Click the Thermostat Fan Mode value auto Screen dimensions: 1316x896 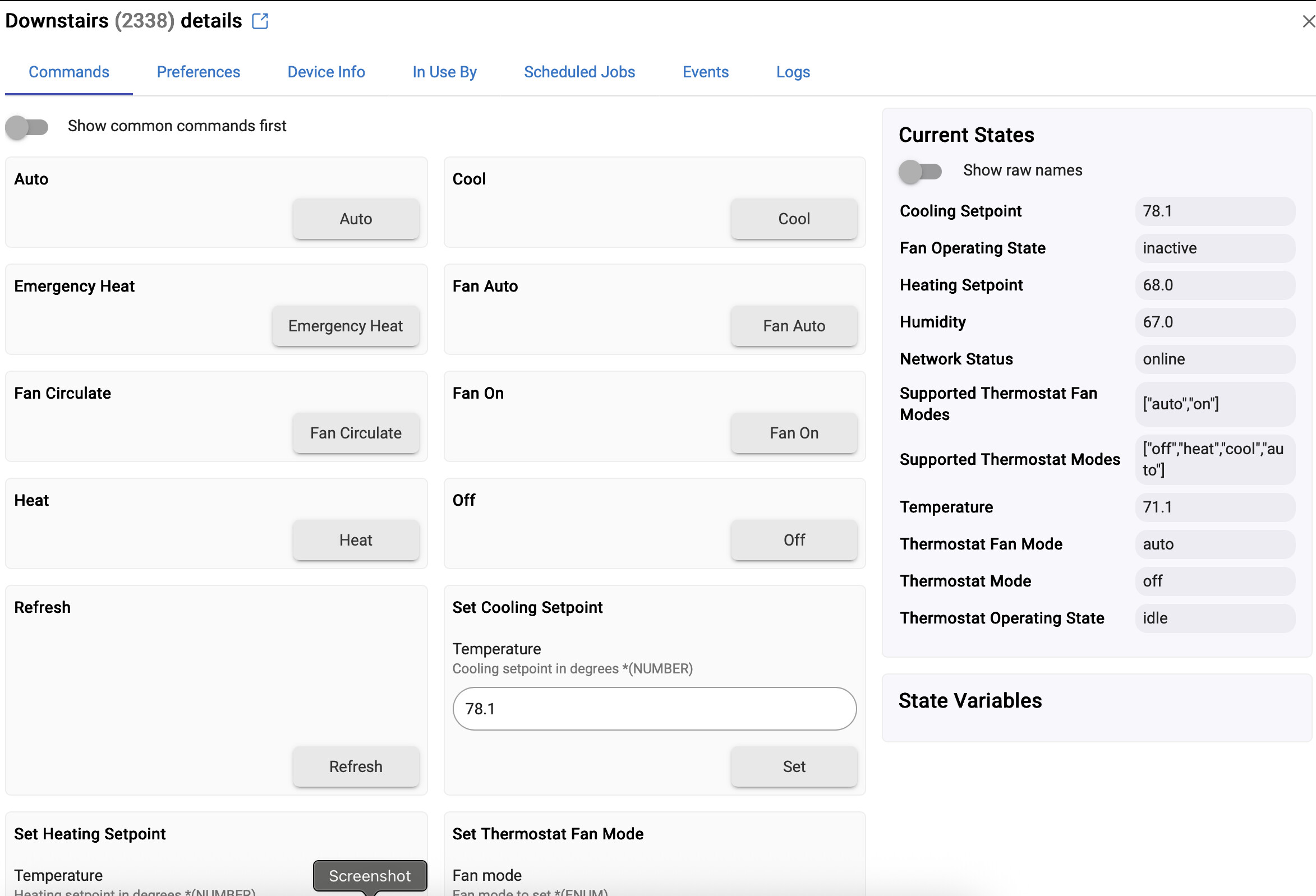(1214, 543)
